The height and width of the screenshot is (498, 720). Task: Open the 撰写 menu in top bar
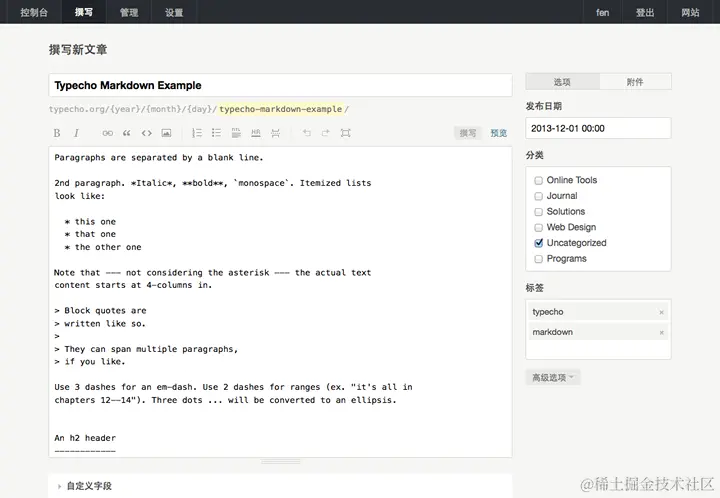[x=84, y=12]
